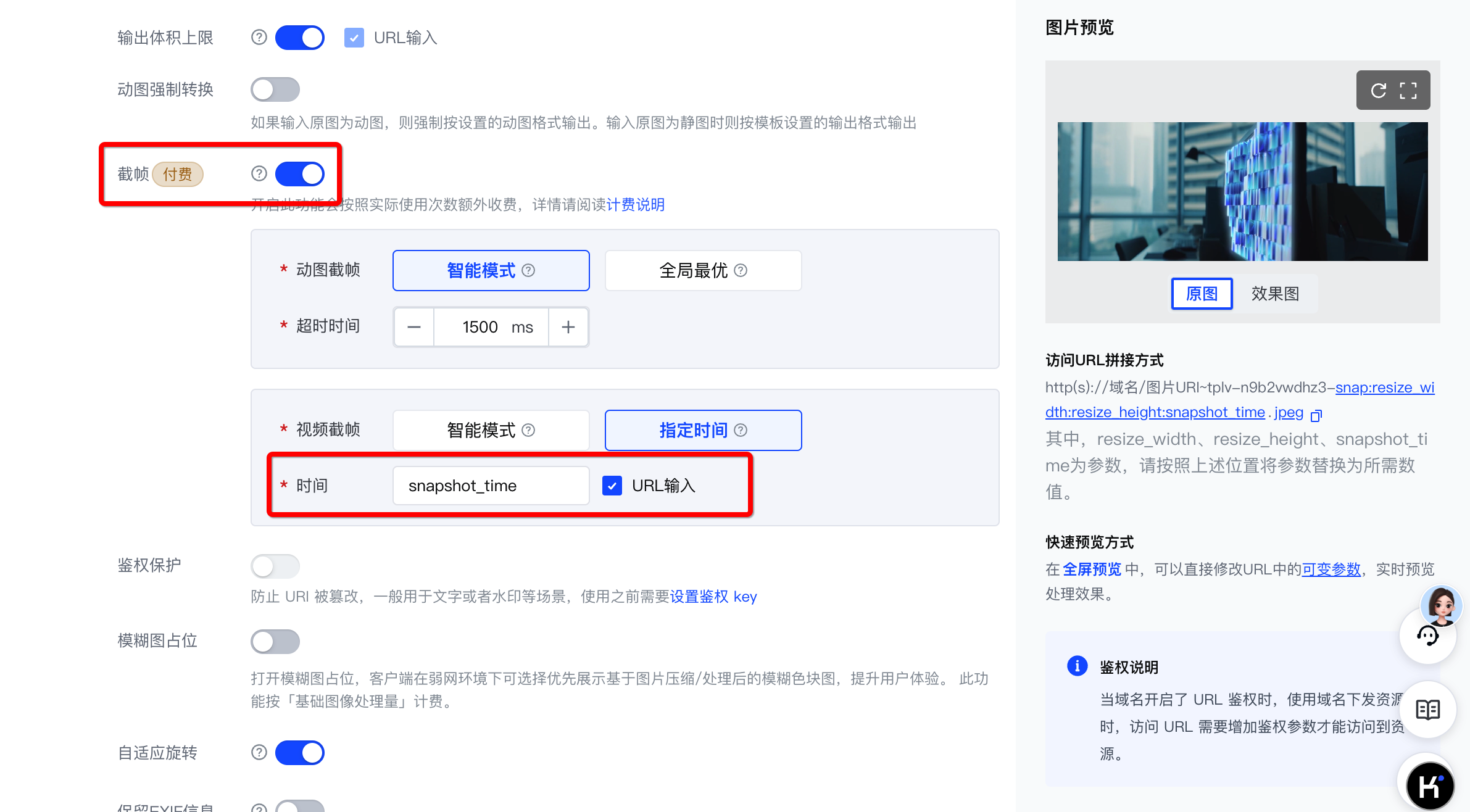Increase 超时时间 with the plus button

click(x=568, y=327)
